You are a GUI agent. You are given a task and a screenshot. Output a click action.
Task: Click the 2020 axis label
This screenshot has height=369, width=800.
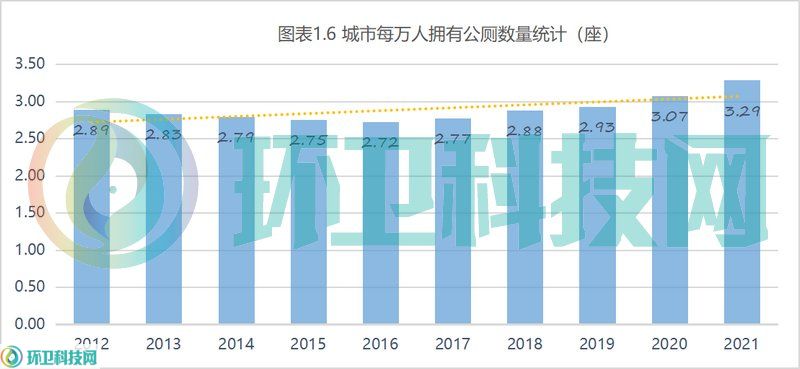[670, 344]
